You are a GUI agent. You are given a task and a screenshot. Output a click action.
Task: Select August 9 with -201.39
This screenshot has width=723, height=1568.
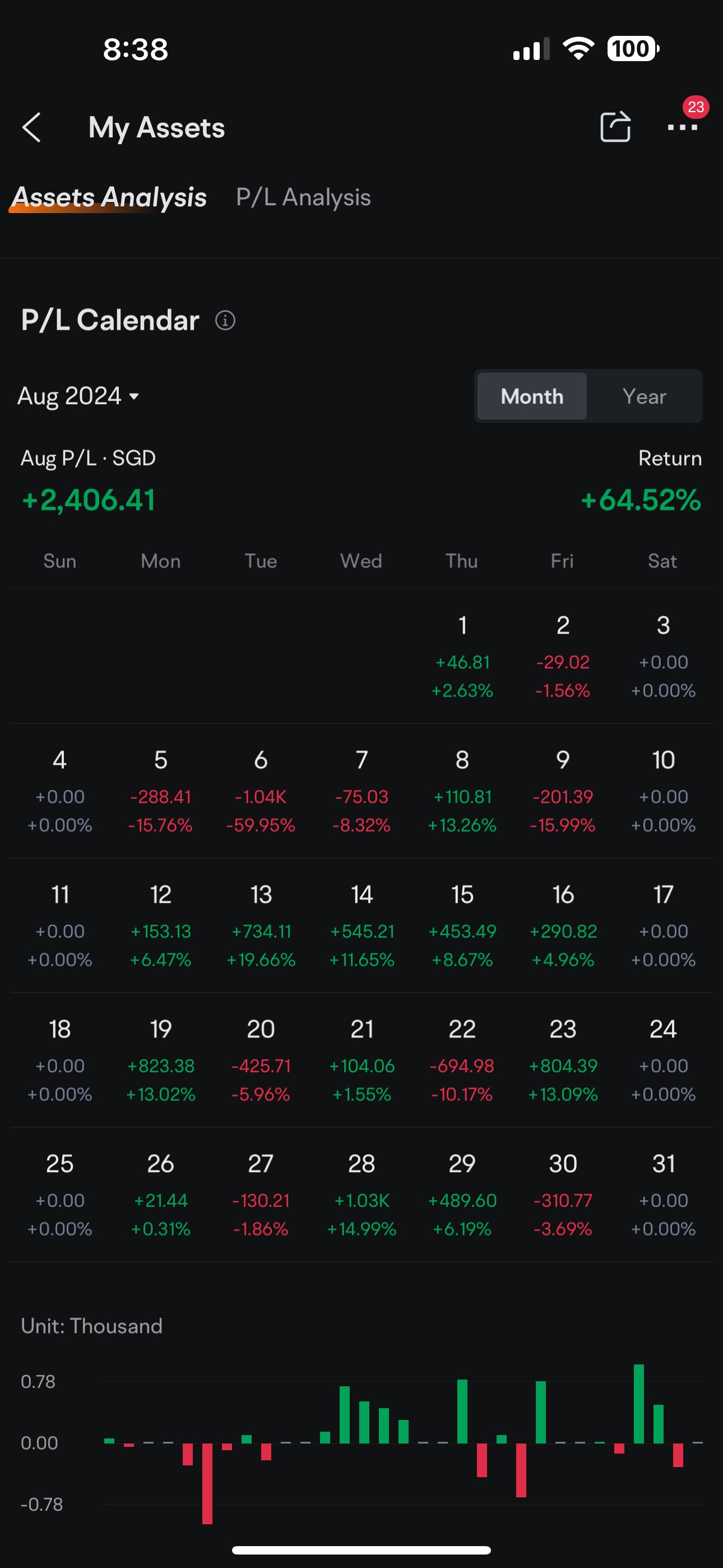pyautogui.click(x=563, y=792)
